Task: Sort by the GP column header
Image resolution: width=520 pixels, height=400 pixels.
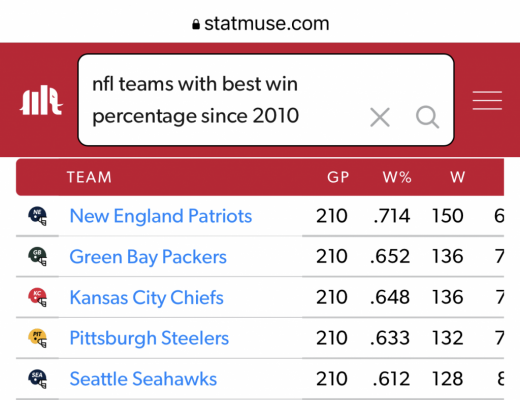Action: (x=338, y=177)
